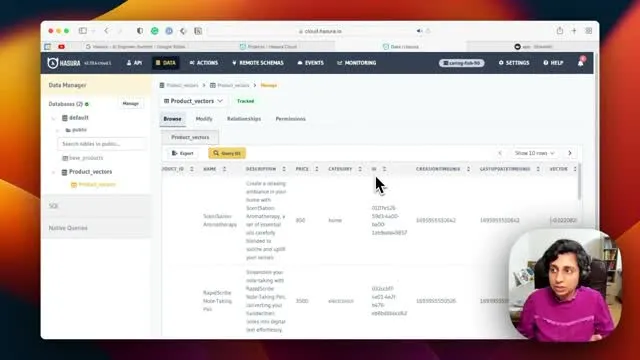The width and height of the screenshot is (640, 360).
Task: Click the blue circular extension icon
Action: point(169,31)
